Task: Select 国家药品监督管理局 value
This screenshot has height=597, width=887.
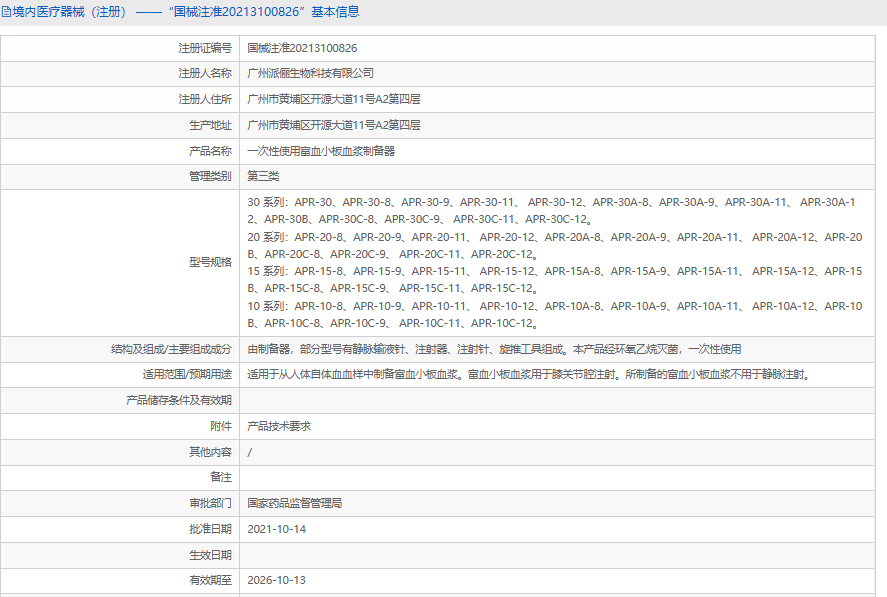Action: click(x=295, y=504)
